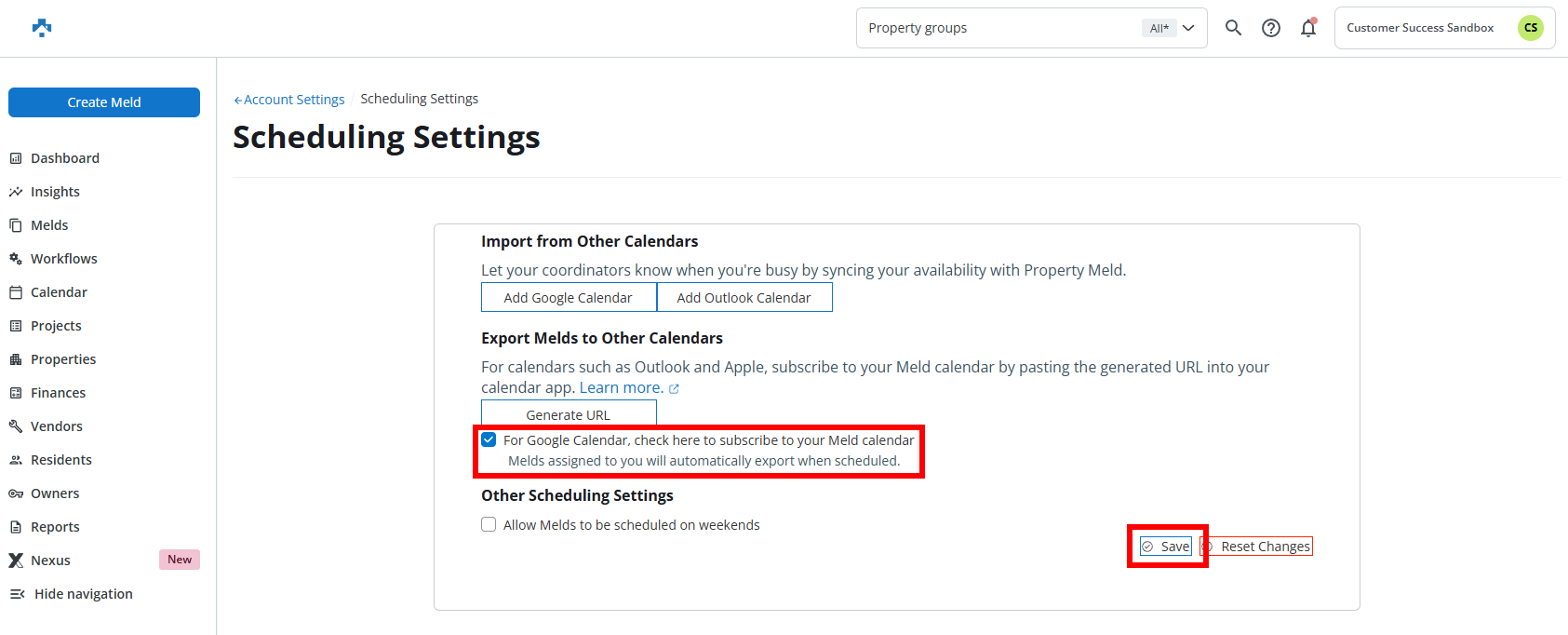The height and width of the screenshot is (635, 1568).
Task: Open help via the question mark icon
Action: point(1271,28)
